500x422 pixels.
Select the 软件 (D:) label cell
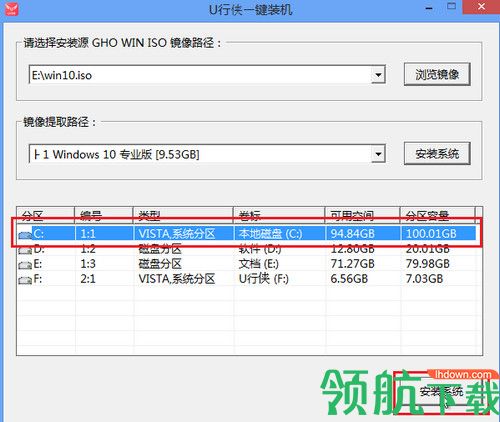pos(260,249)
